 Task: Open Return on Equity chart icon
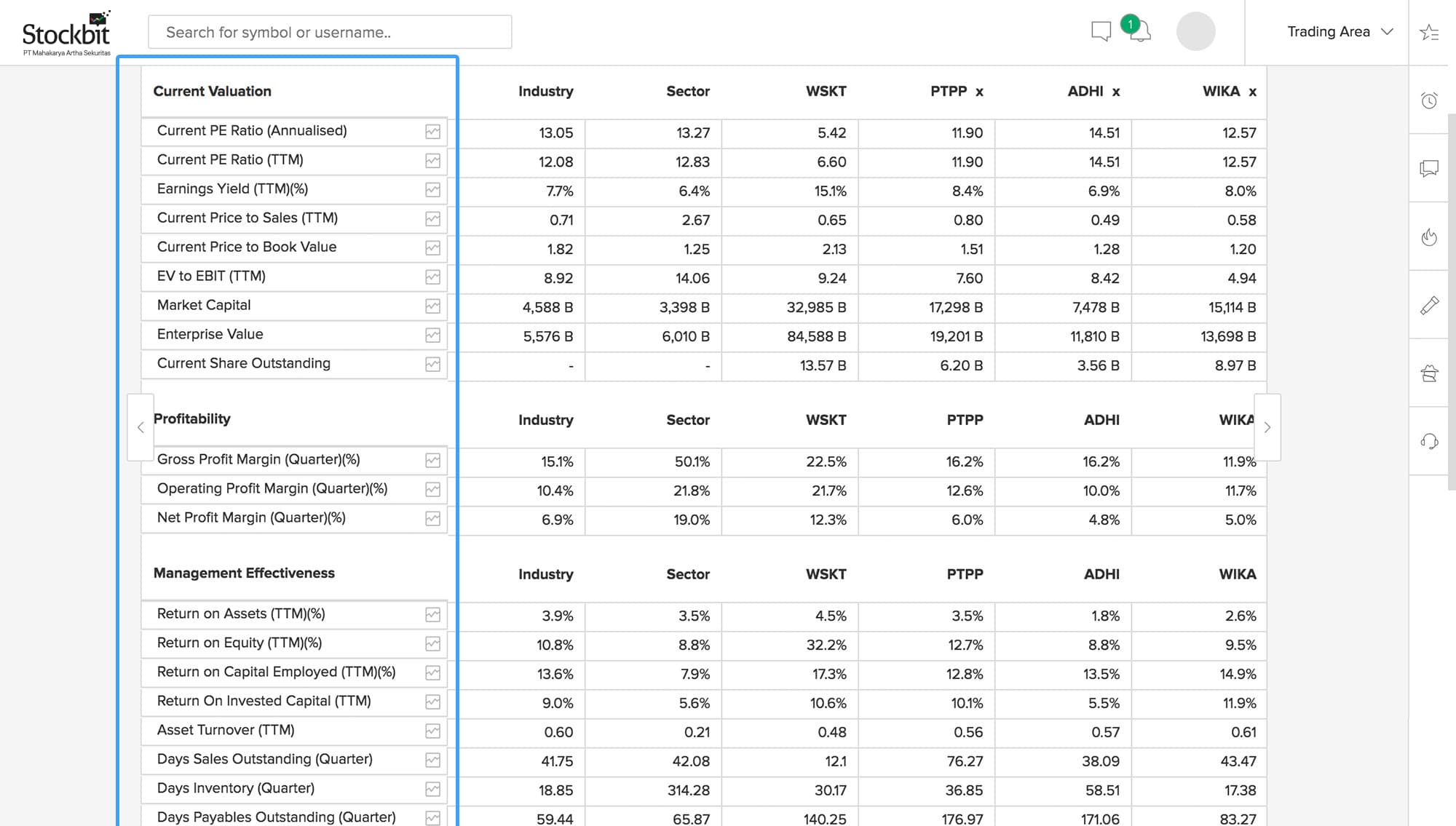pyautogui.click(x=432, y=644)
